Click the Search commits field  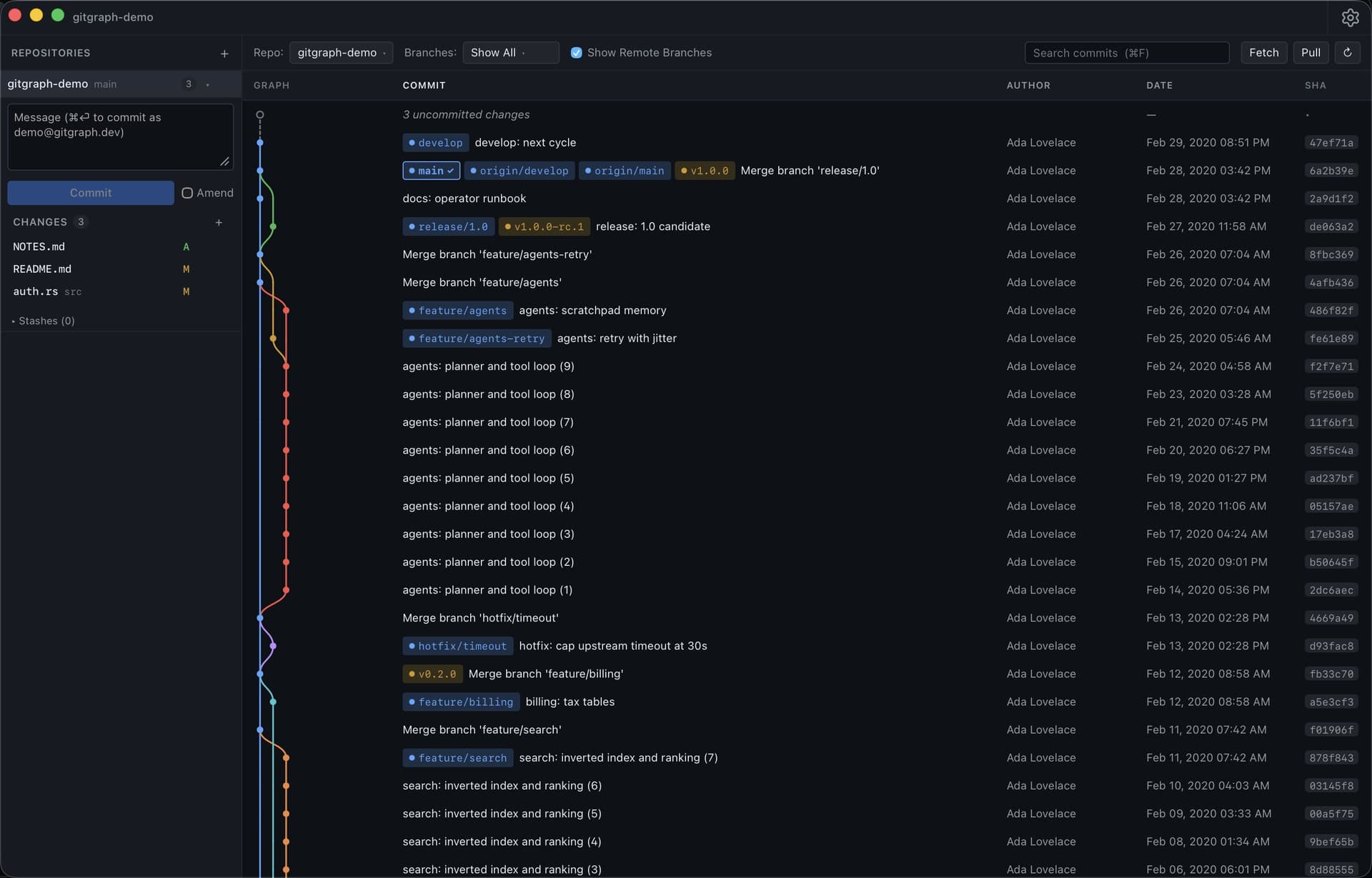[1126, 53]
